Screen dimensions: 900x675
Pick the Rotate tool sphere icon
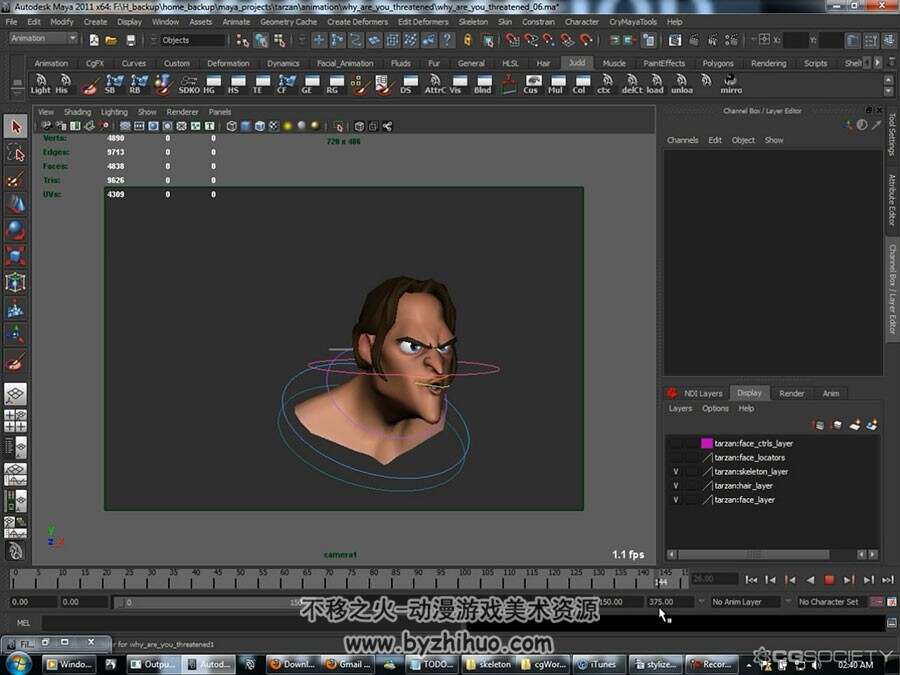[x=15, y=230]
